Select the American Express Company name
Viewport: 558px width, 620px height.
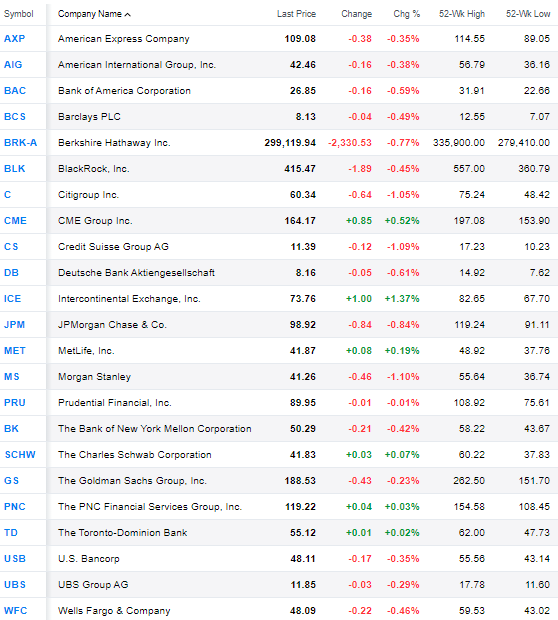point(124,39)
